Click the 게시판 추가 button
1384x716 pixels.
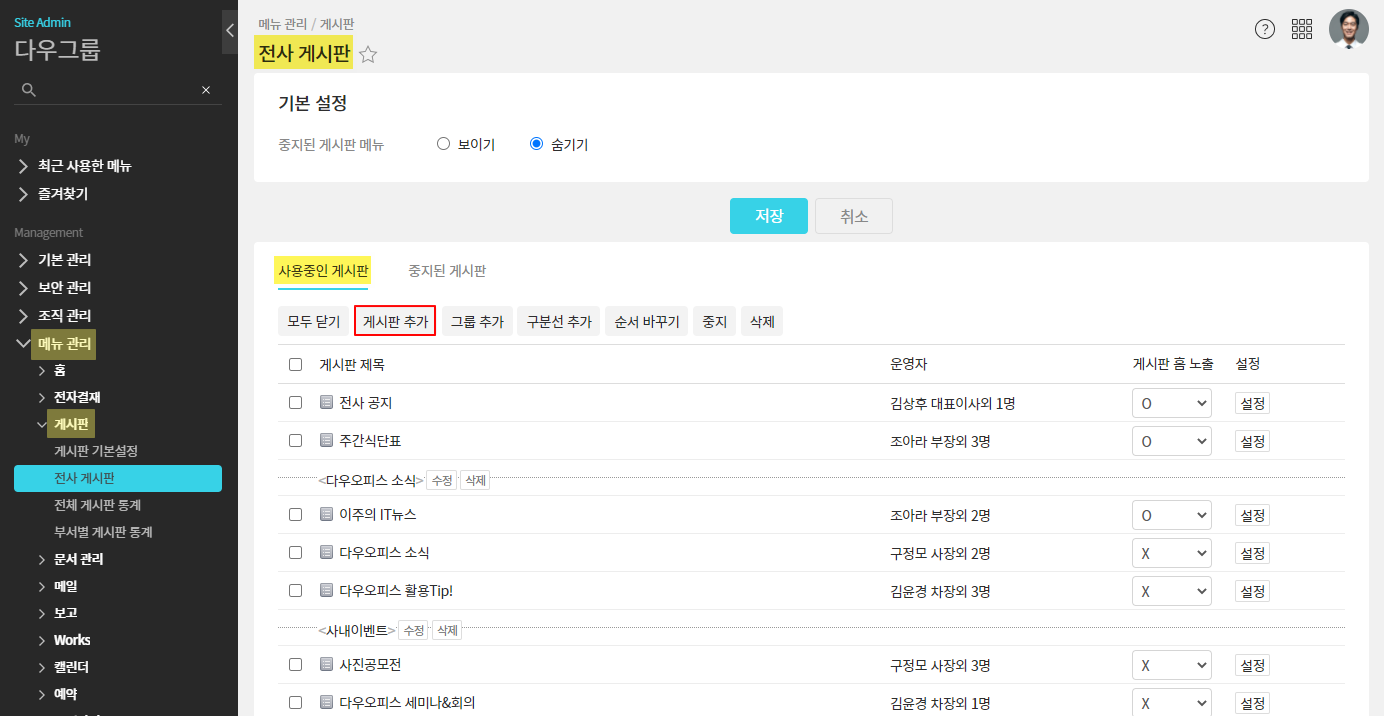pyautogui.click(x=395, y=321)
